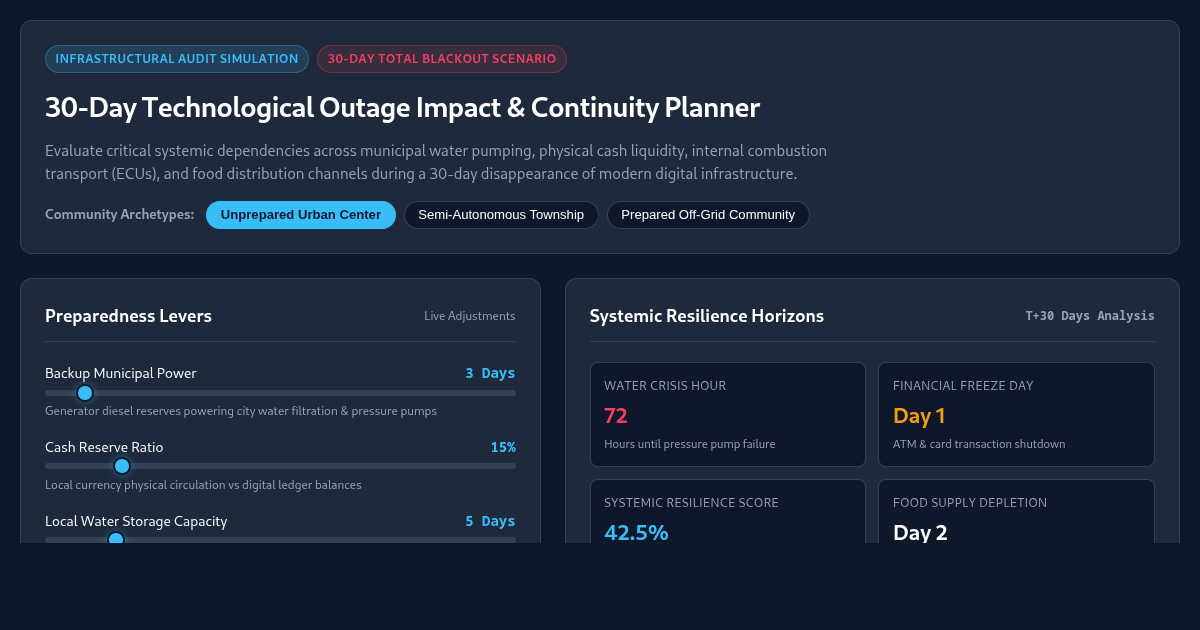
Task: Click the Backup Municipal Power slider handle
Action: point(85,393)
